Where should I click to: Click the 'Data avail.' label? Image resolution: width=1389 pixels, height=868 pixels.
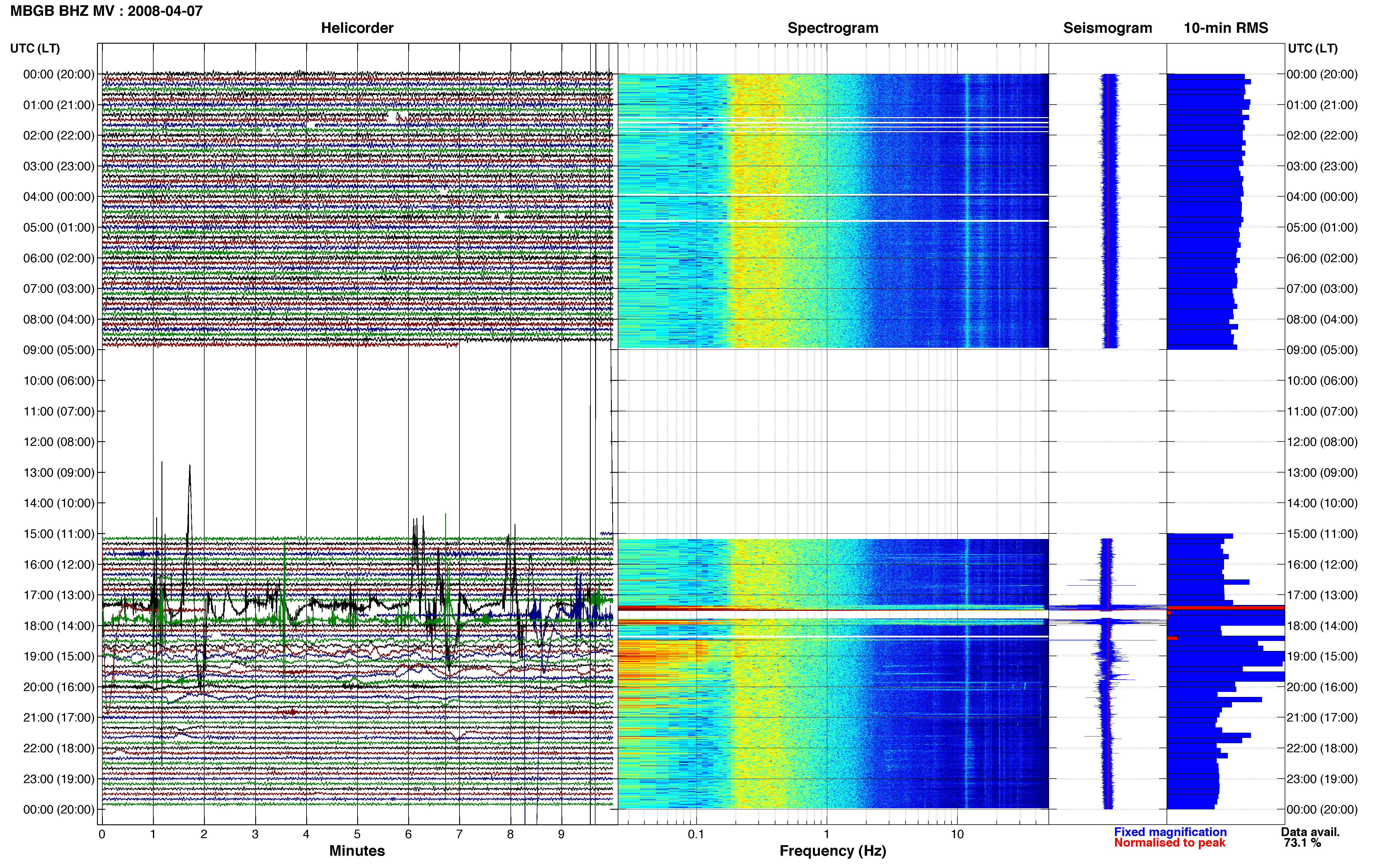click(x=1310, y=832)
